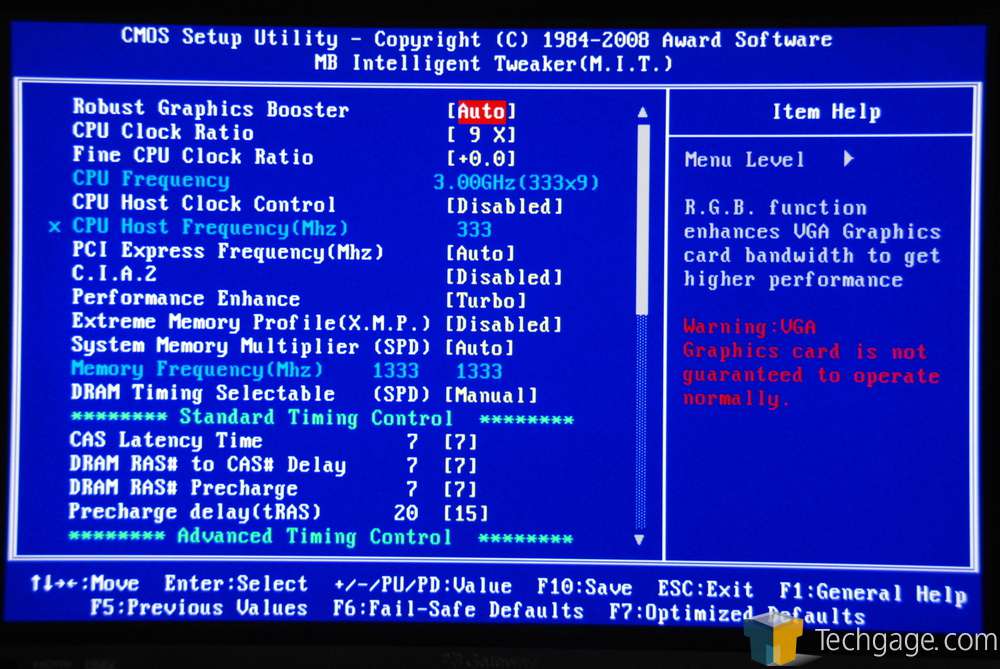Screen dimensions: 1000x669
Task: Select the System Memory Multiplier label
Action: pos(215,346)
